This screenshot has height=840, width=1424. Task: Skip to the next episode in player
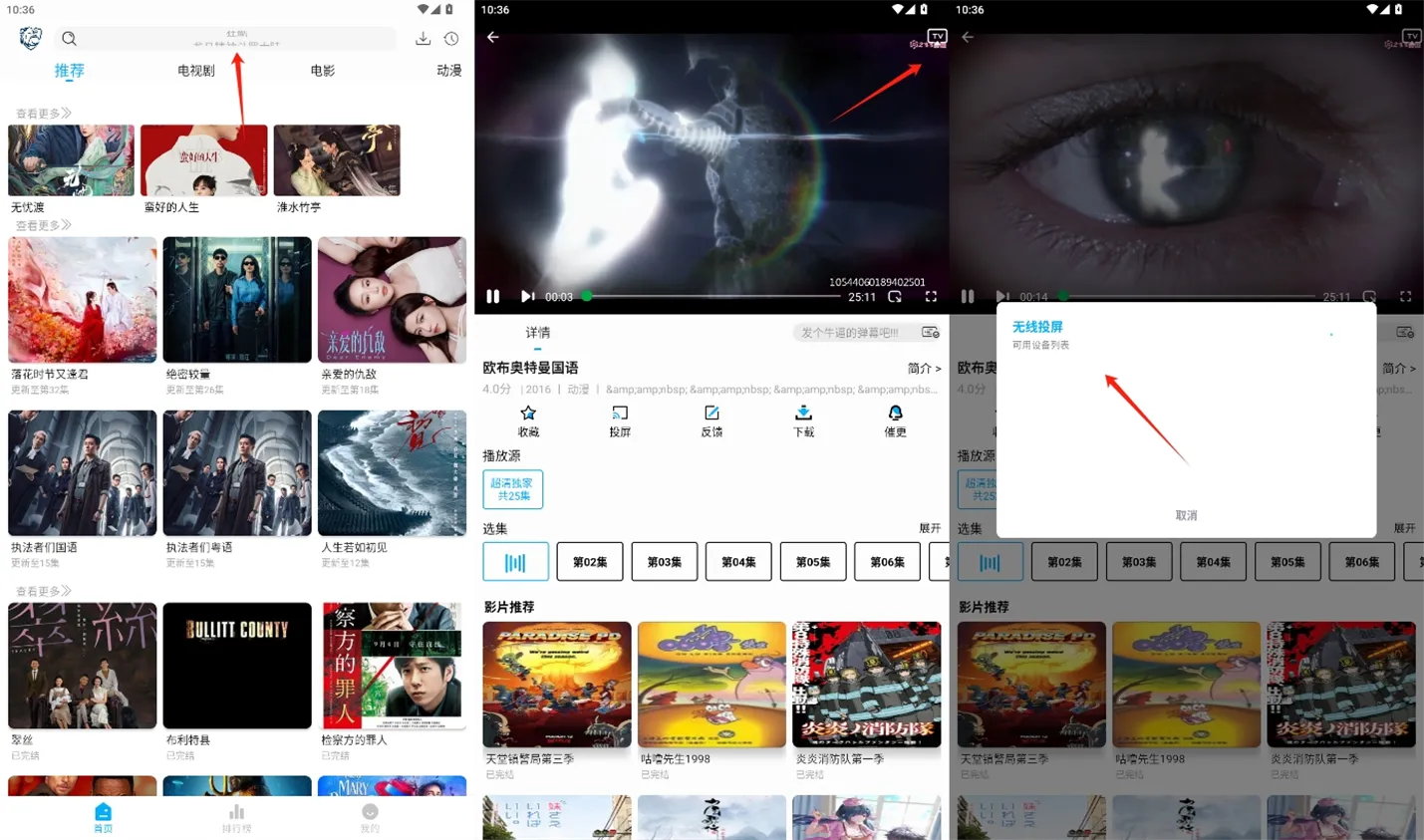(527, 296)
